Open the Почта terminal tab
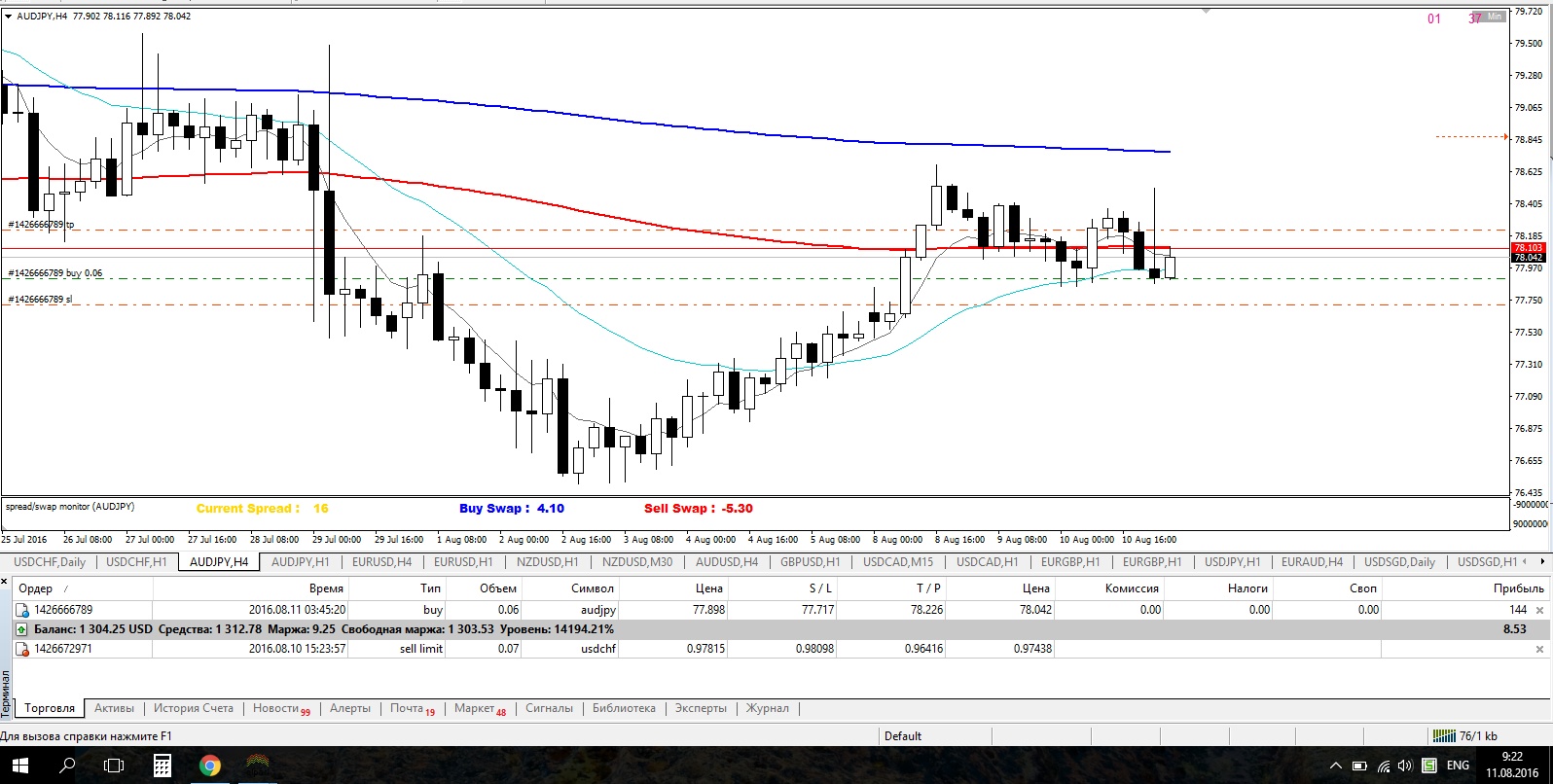 (413, 709)
